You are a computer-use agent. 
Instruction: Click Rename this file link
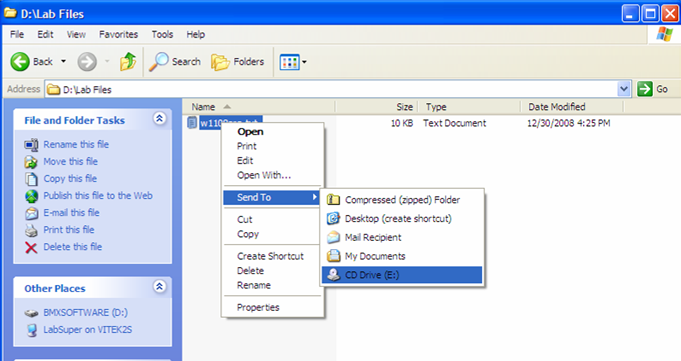(x=76, y=145)
